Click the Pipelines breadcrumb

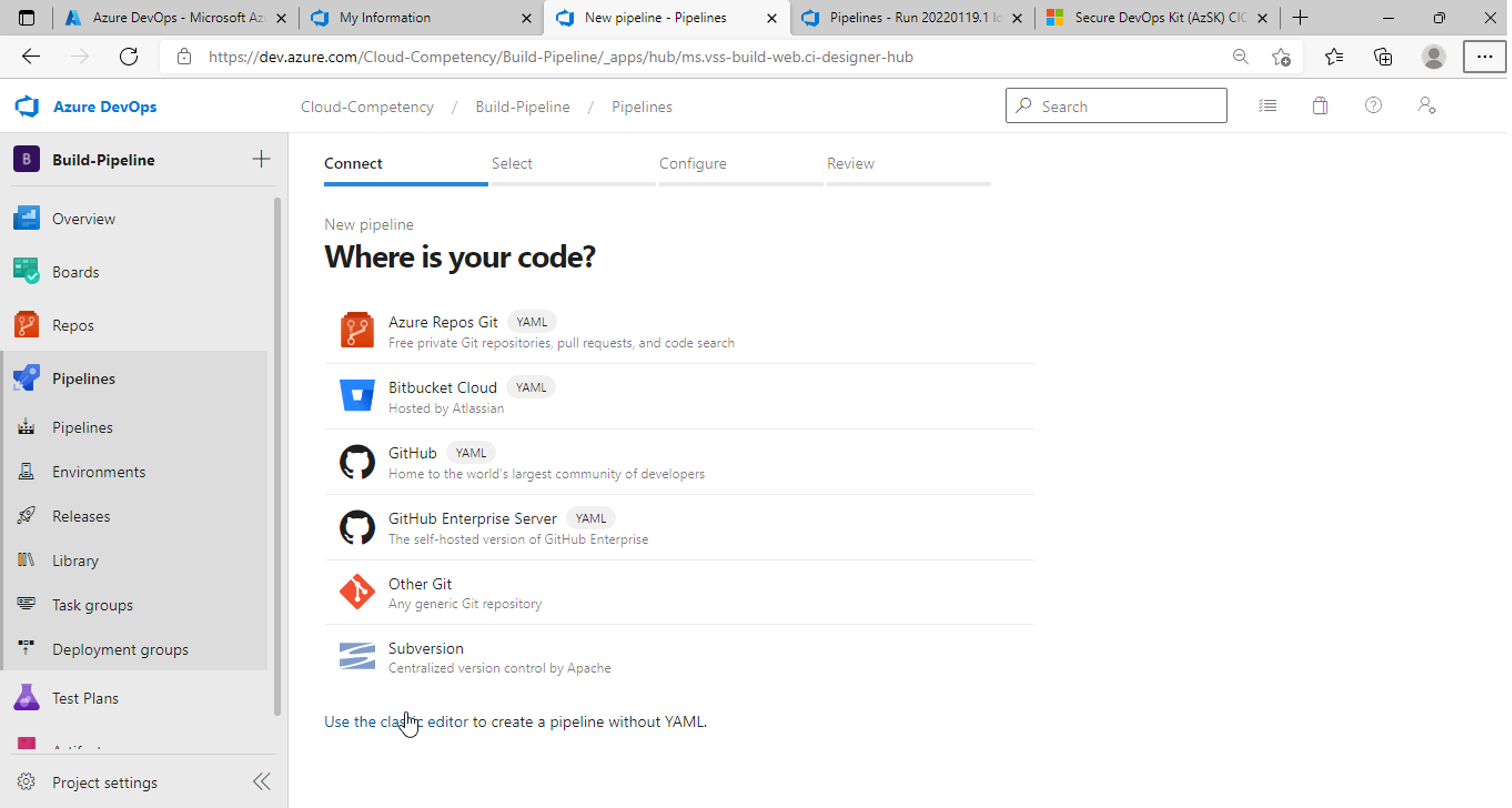642,107
